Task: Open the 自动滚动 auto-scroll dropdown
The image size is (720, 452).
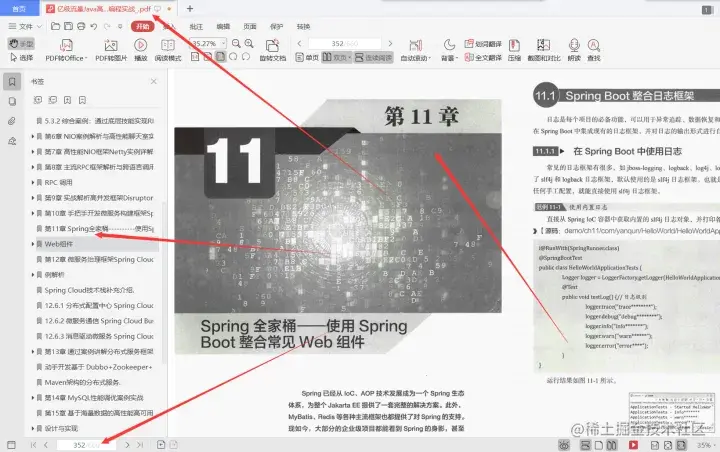Action: coord(416,51)
